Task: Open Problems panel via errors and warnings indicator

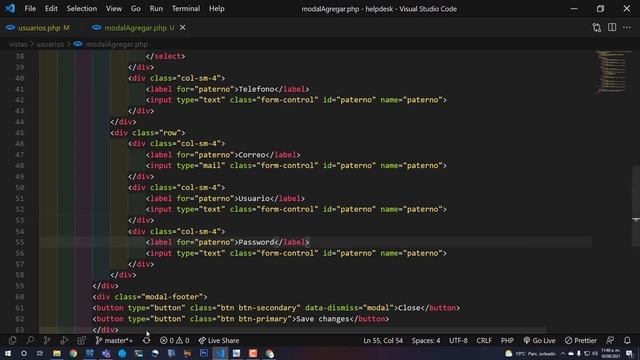Action: (x=174, y=340)
